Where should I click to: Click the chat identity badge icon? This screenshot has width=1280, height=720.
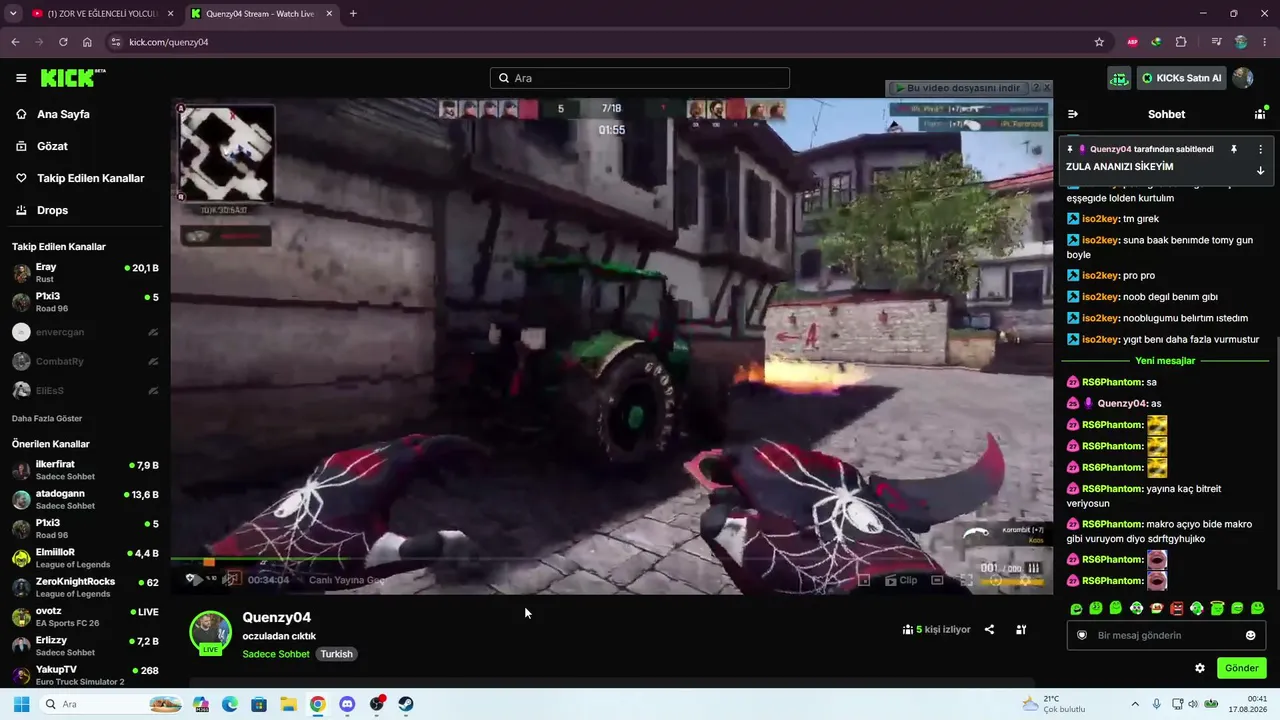(x=1082, y=635)
